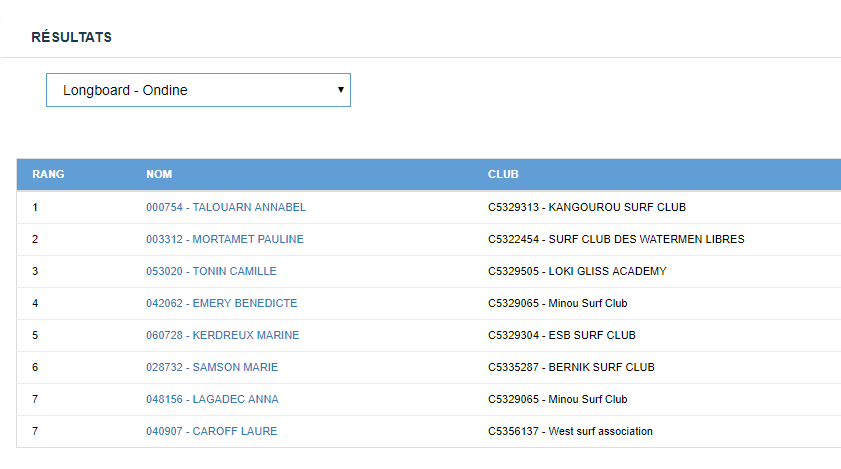
Task: Click club cell C5356137 - West surf association
Action: click(x=570, y=431)
